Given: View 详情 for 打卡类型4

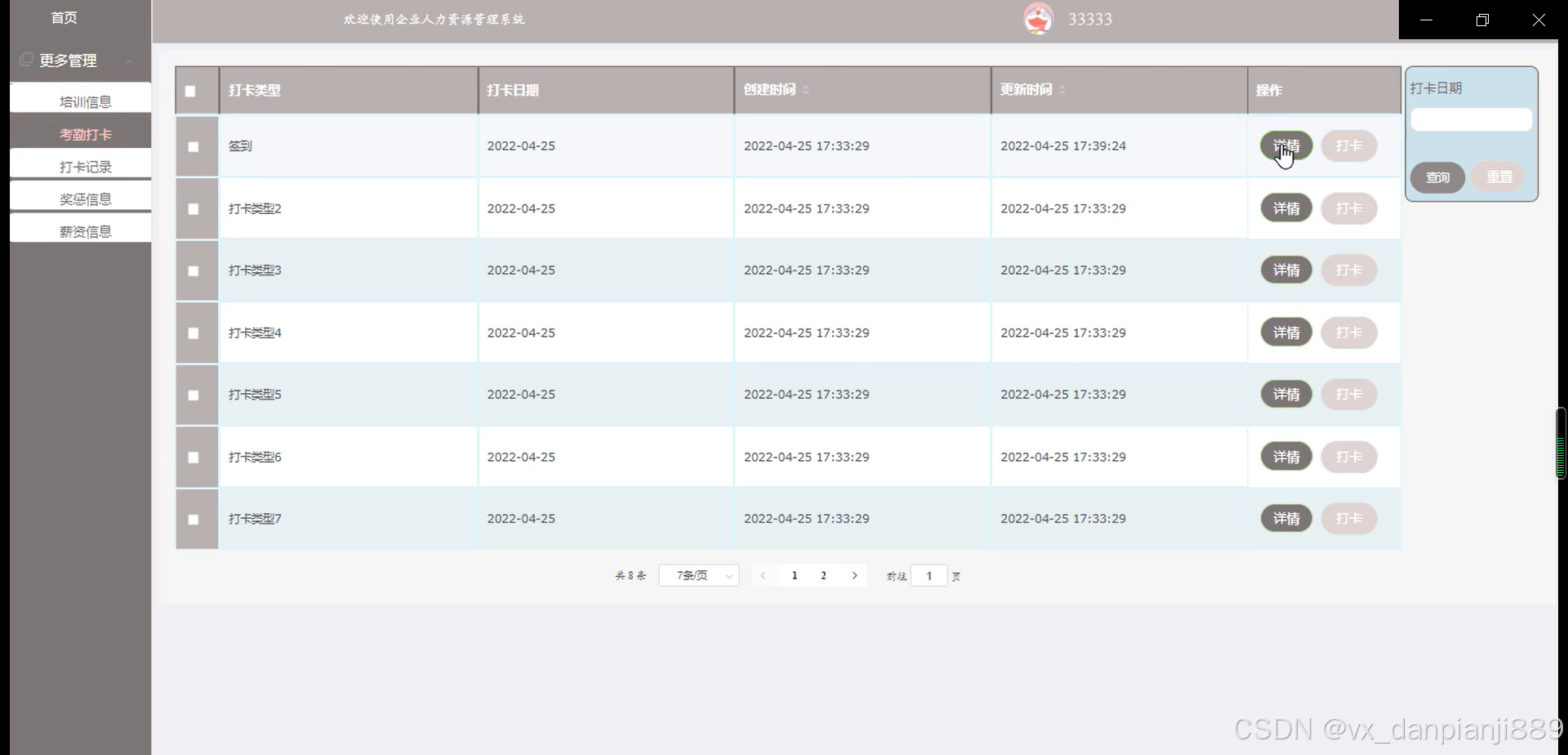Looking at the screenshot, I should (x=1286, y=333).
